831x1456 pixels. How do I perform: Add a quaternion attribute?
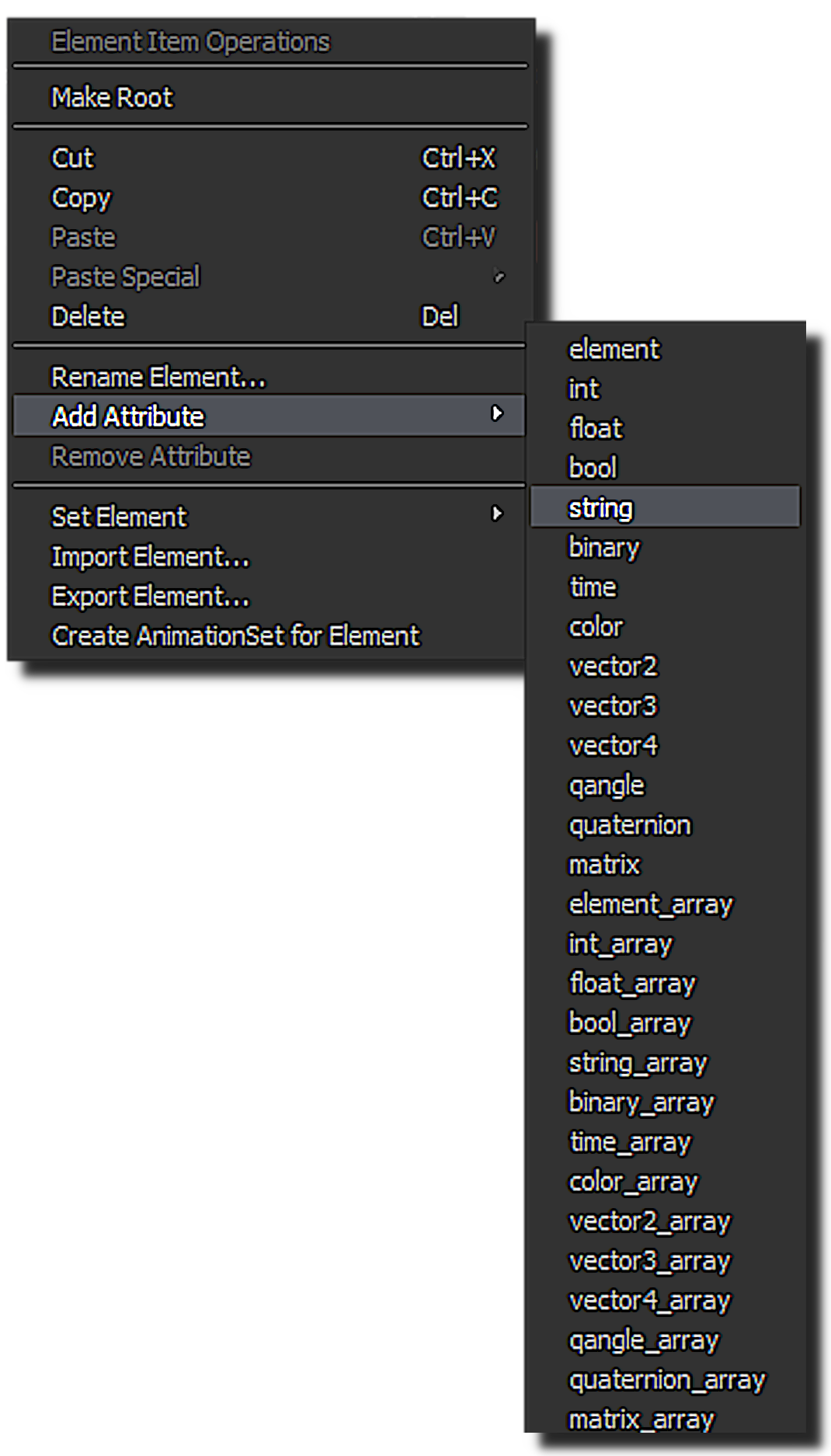[x=630, y=825]
